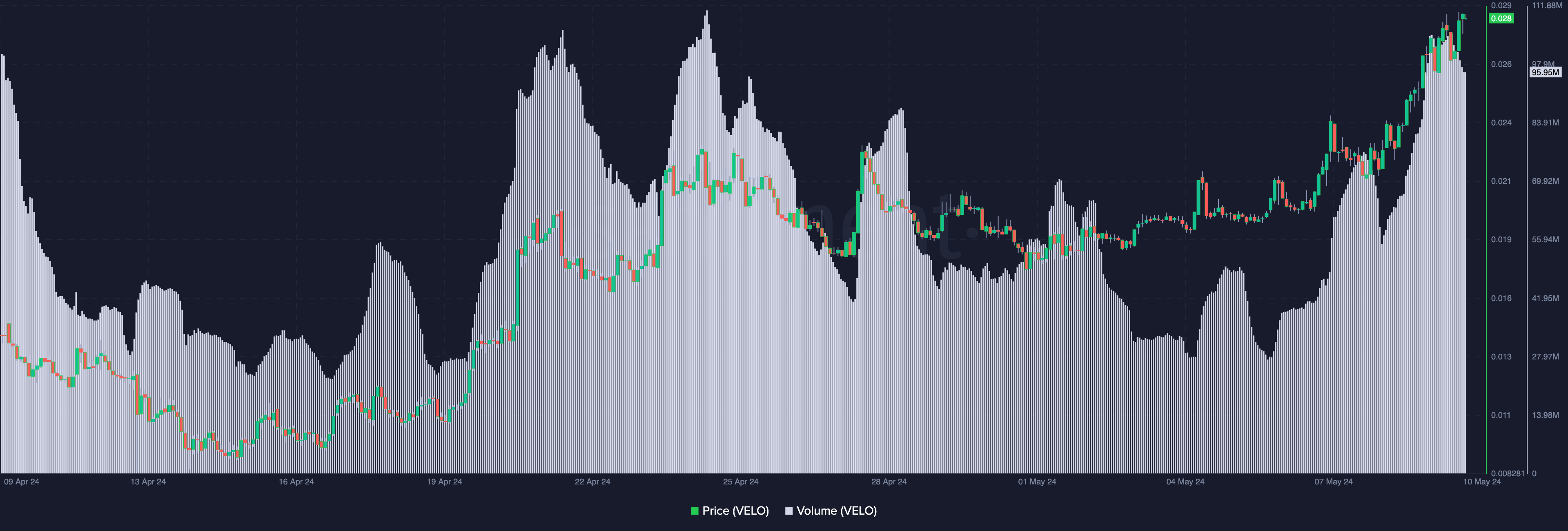Select the 01 May 24 date label

1037,482
